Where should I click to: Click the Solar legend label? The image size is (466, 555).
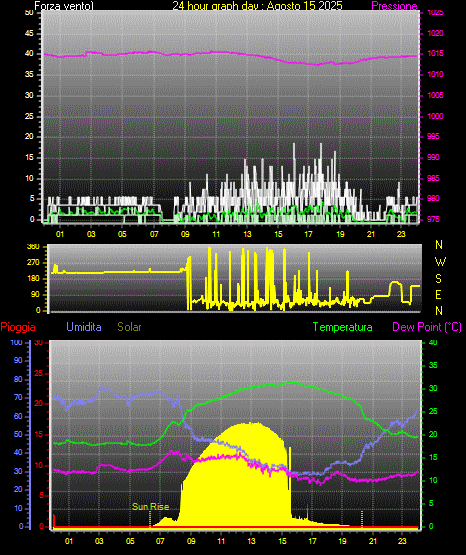click(x=129, y=327)
